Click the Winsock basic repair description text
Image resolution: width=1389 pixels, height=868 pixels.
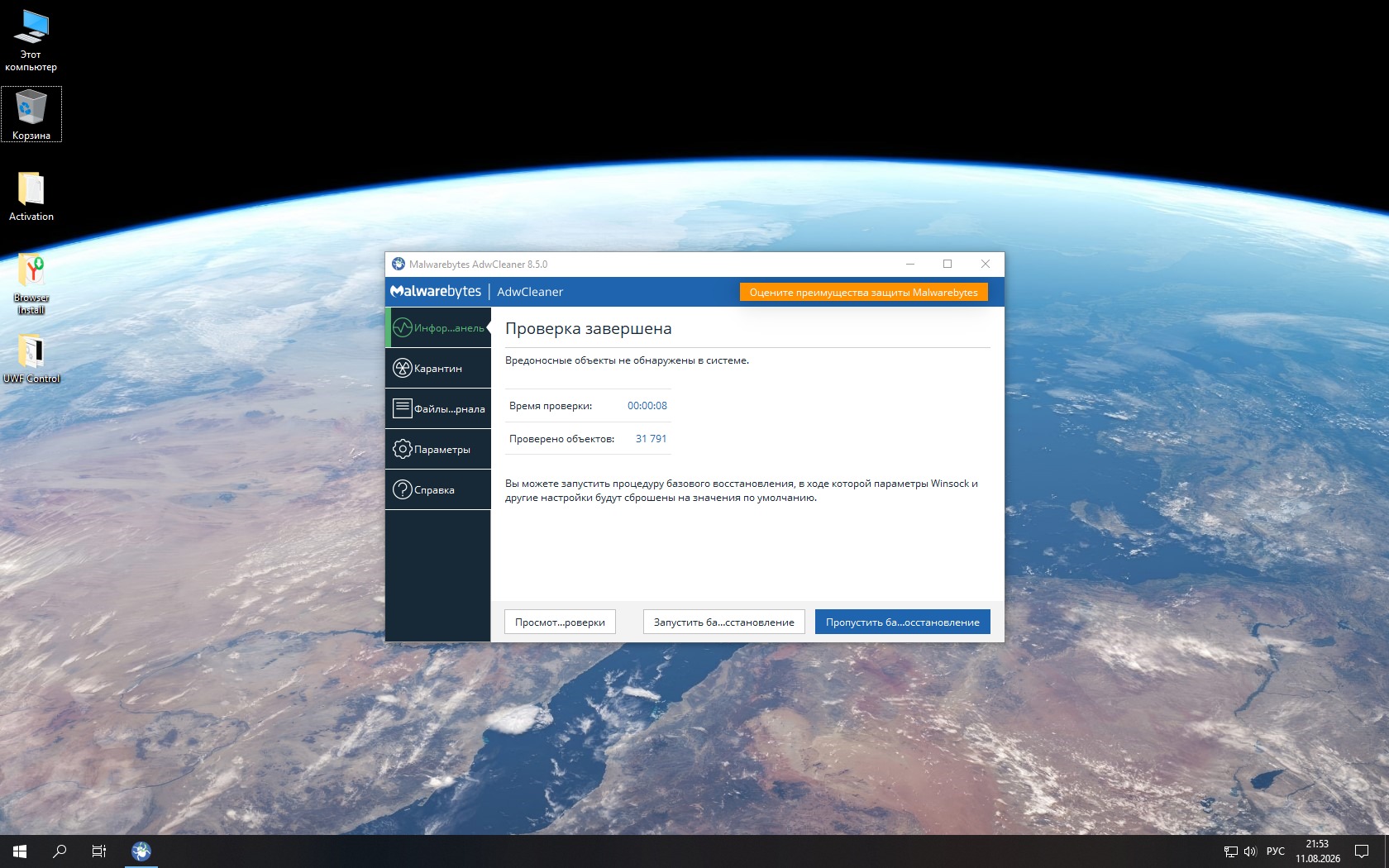[742, 491]
